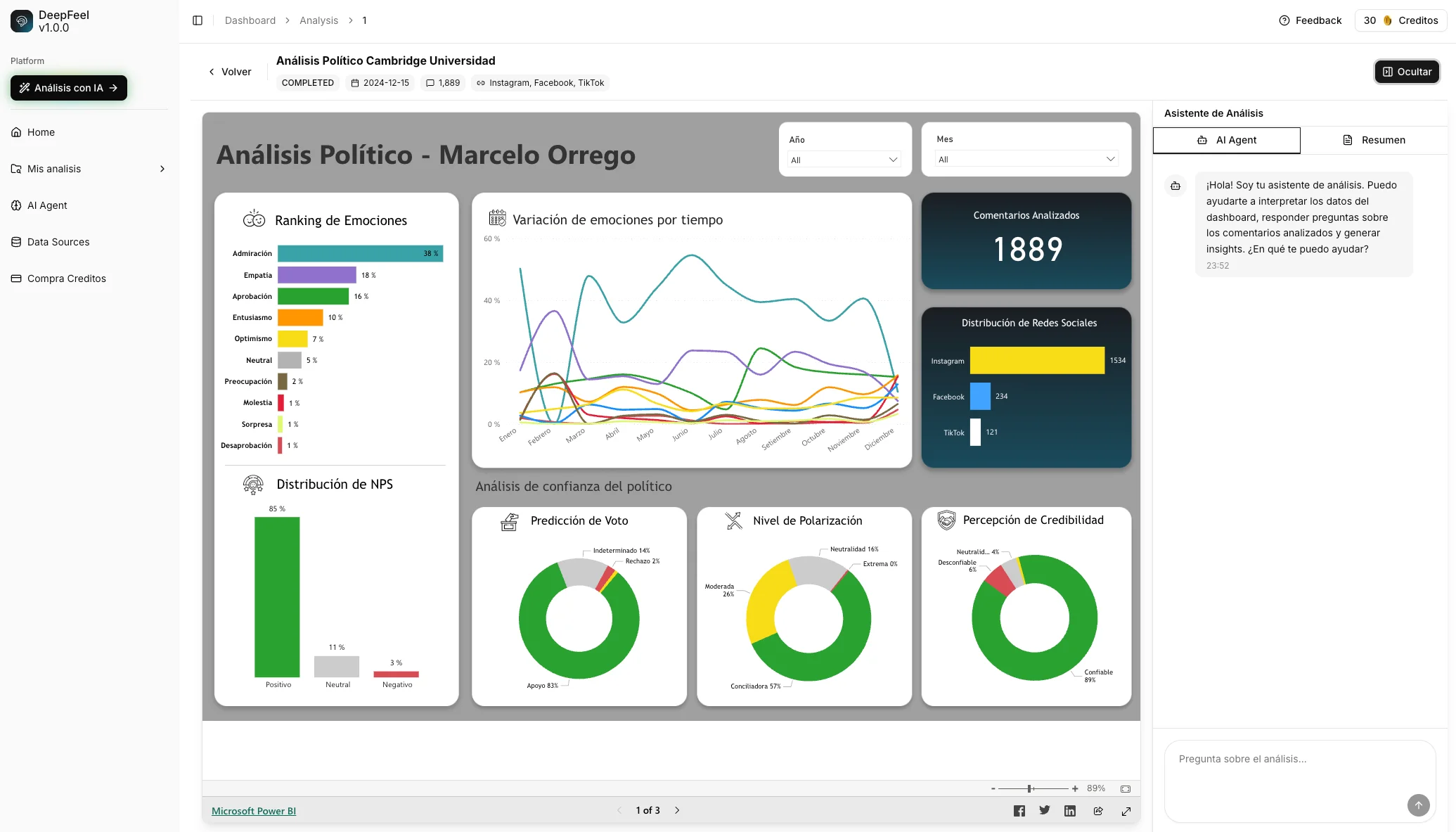Image resolution: width=1456 pixels, height=832 pixels.
Task: Open the Microsoft Power BI link
Action: point(254,810)
